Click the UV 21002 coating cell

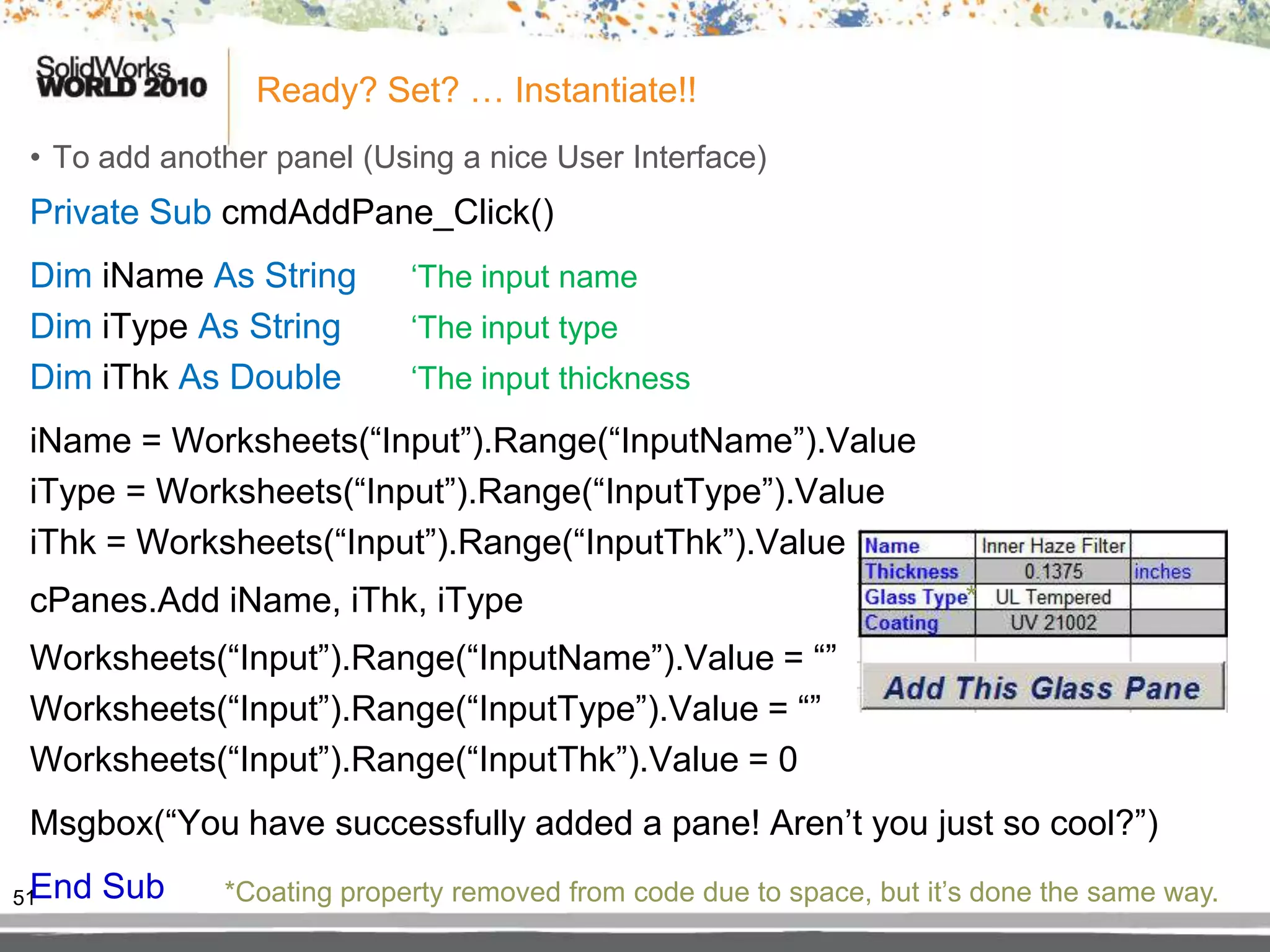1052,623
